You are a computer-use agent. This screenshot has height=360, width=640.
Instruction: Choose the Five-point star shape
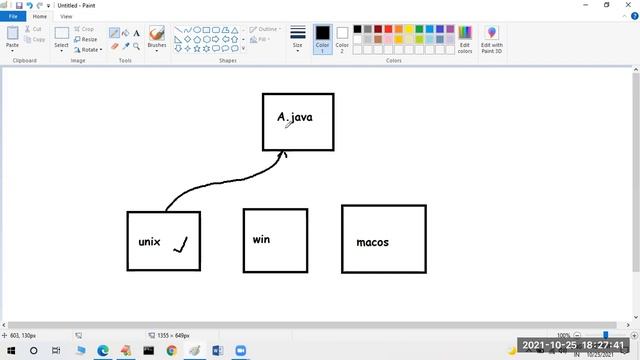[197, 49]
